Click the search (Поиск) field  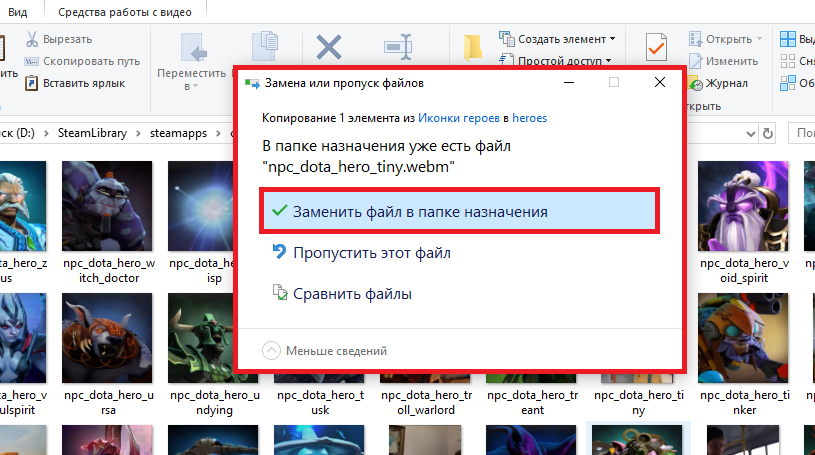(x=801, y=133)
